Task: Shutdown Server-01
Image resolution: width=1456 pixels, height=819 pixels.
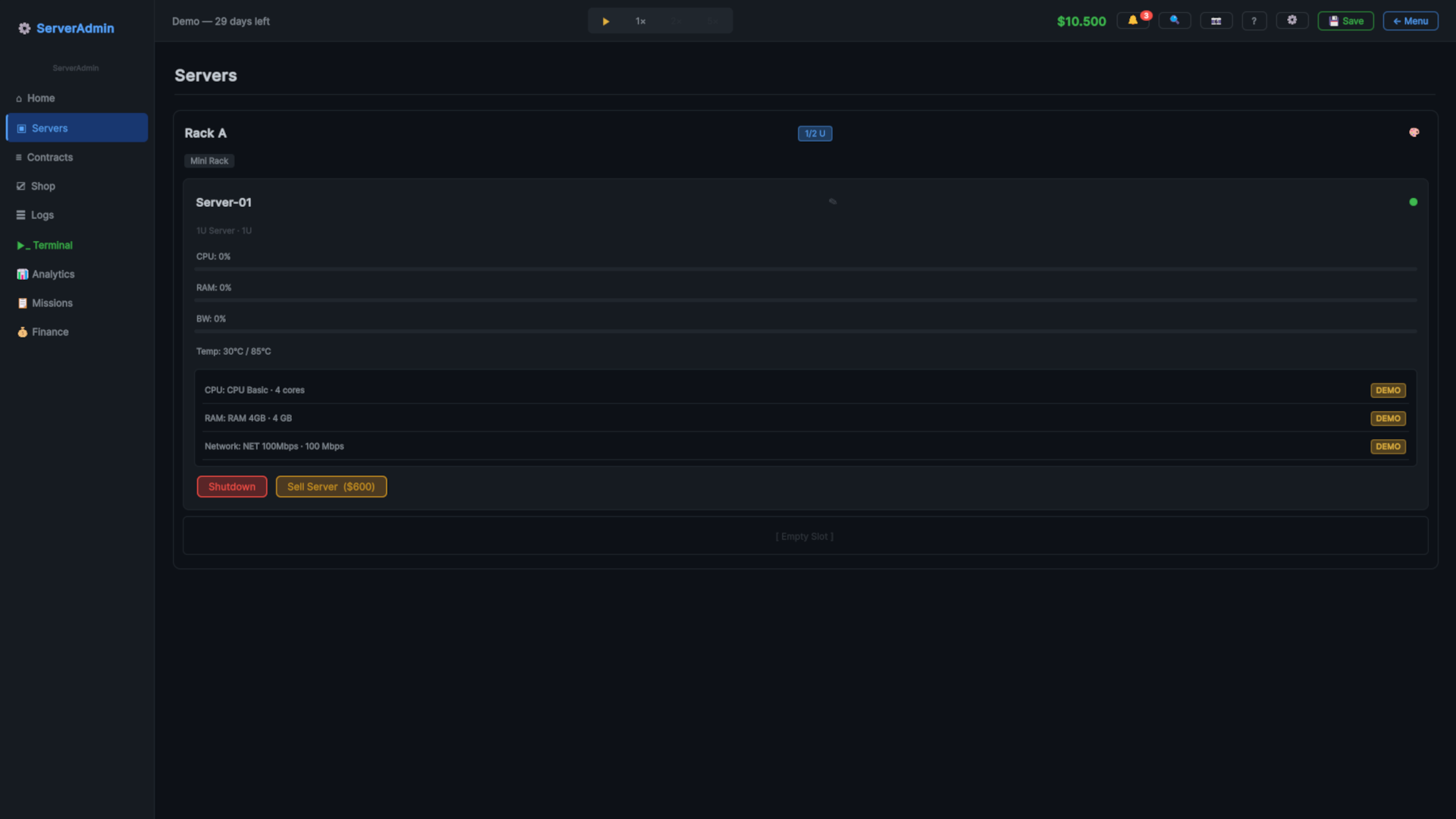Action: [x=232, y=487]
